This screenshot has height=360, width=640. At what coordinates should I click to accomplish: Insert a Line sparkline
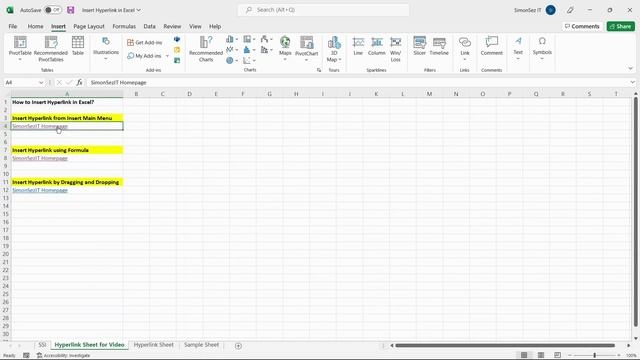(x=358, y=46)
